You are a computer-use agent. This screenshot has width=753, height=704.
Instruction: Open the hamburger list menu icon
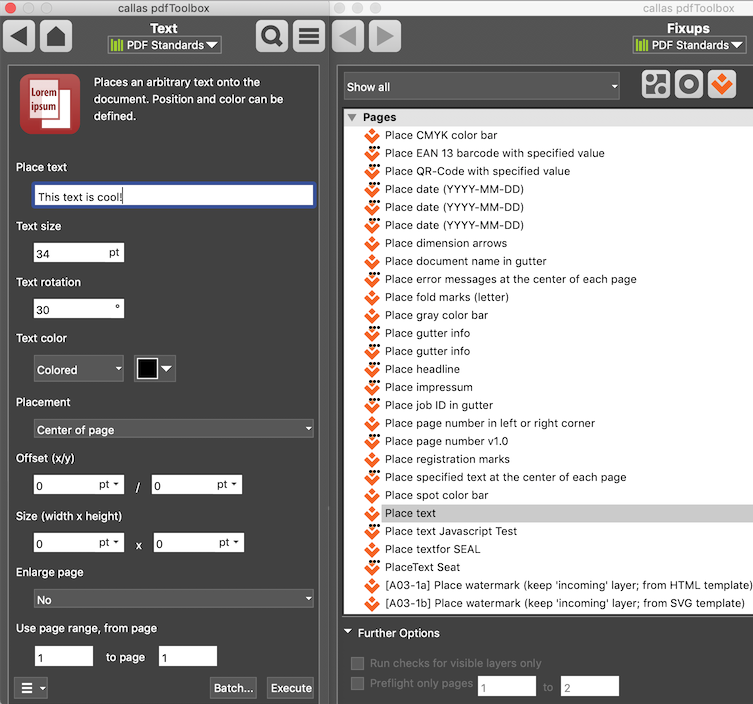(309, 36)
